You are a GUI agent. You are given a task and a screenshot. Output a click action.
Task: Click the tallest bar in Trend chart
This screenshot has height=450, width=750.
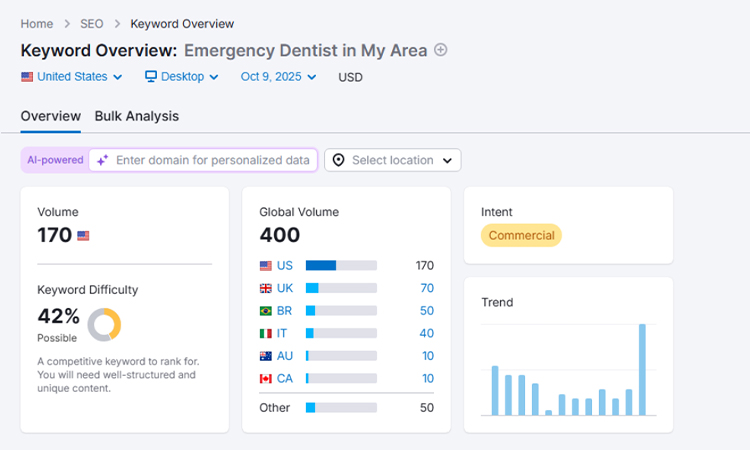point(642,369)
